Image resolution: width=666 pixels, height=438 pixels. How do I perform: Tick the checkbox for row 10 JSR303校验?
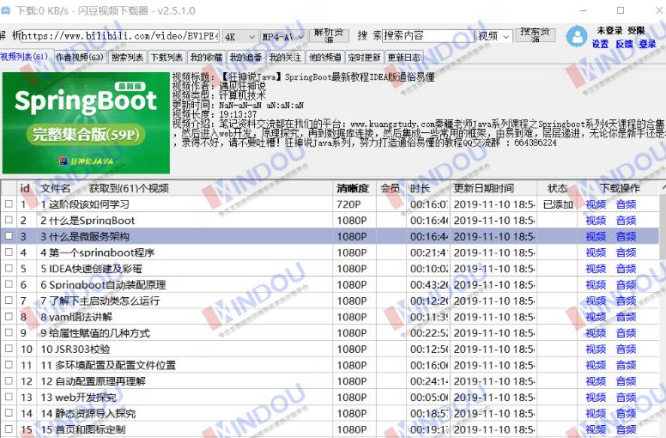(8, 349)
